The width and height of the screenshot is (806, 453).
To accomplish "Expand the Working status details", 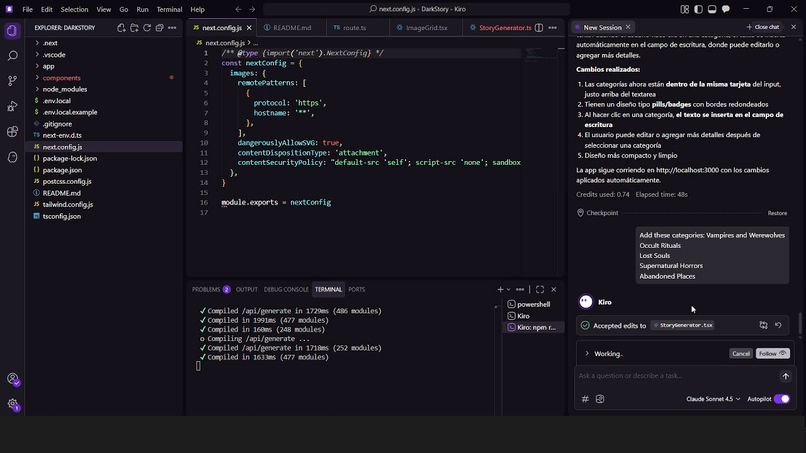I will point(587,354).
